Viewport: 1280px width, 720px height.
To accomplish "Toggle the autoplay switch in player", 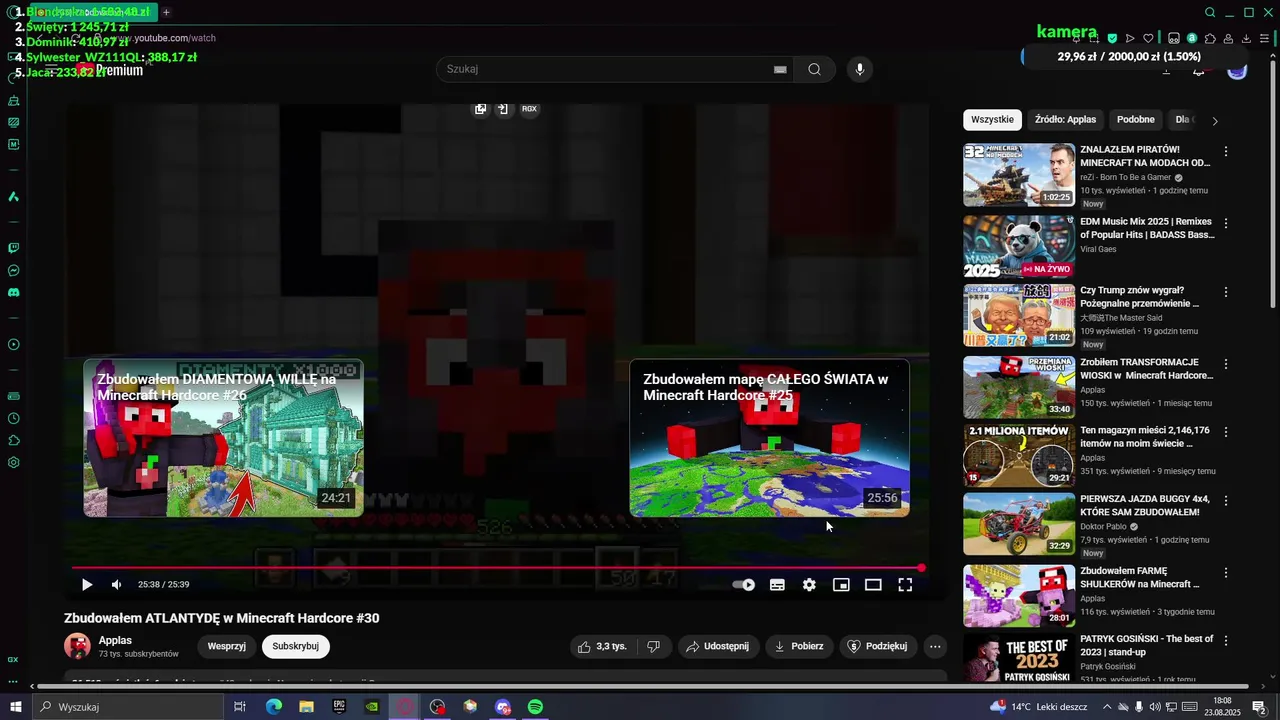I will point(744,585).
